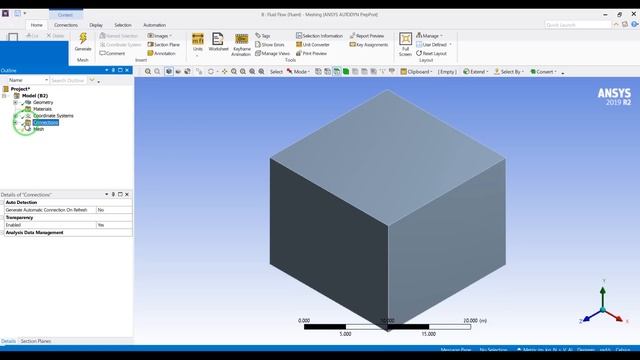Screen dimensions: 640x360
Task: Switch to the Home ribbon tab
Action: [36, 25]
